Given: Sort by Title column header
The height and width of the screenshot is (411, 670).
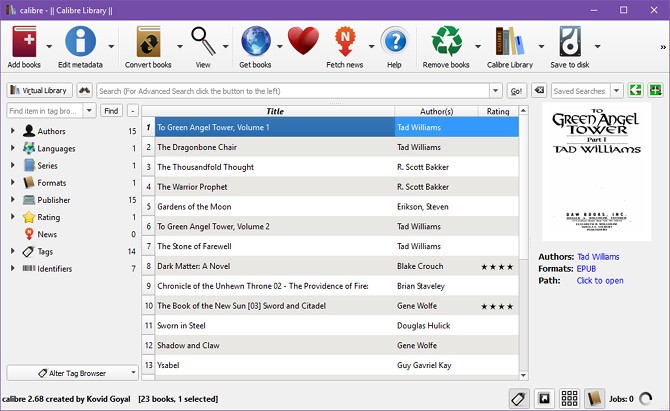Looking at the screenshot, I should [275, 111].
